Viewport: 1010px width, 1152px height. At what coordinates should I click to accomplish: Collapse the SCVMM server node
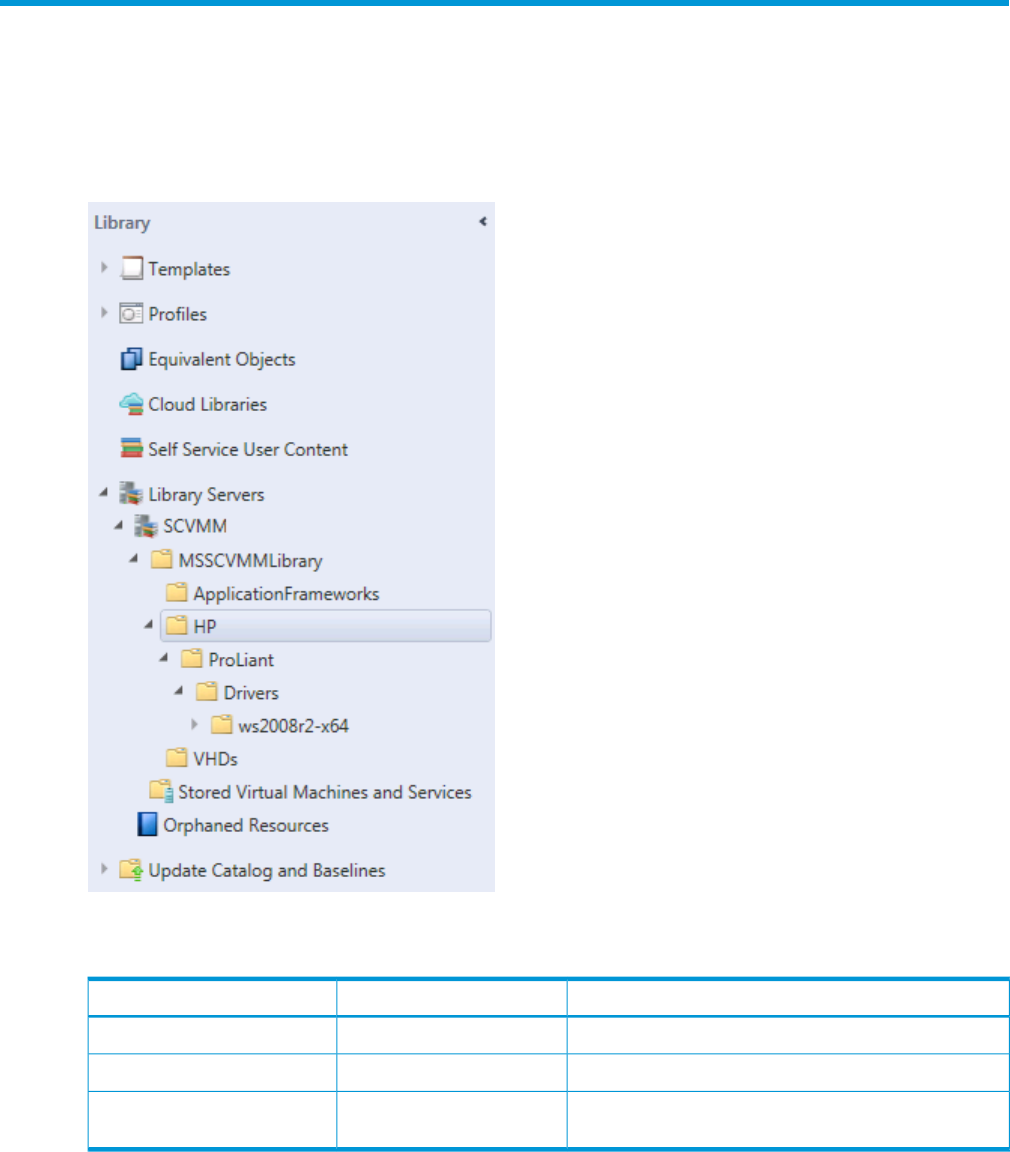[119, 525]
